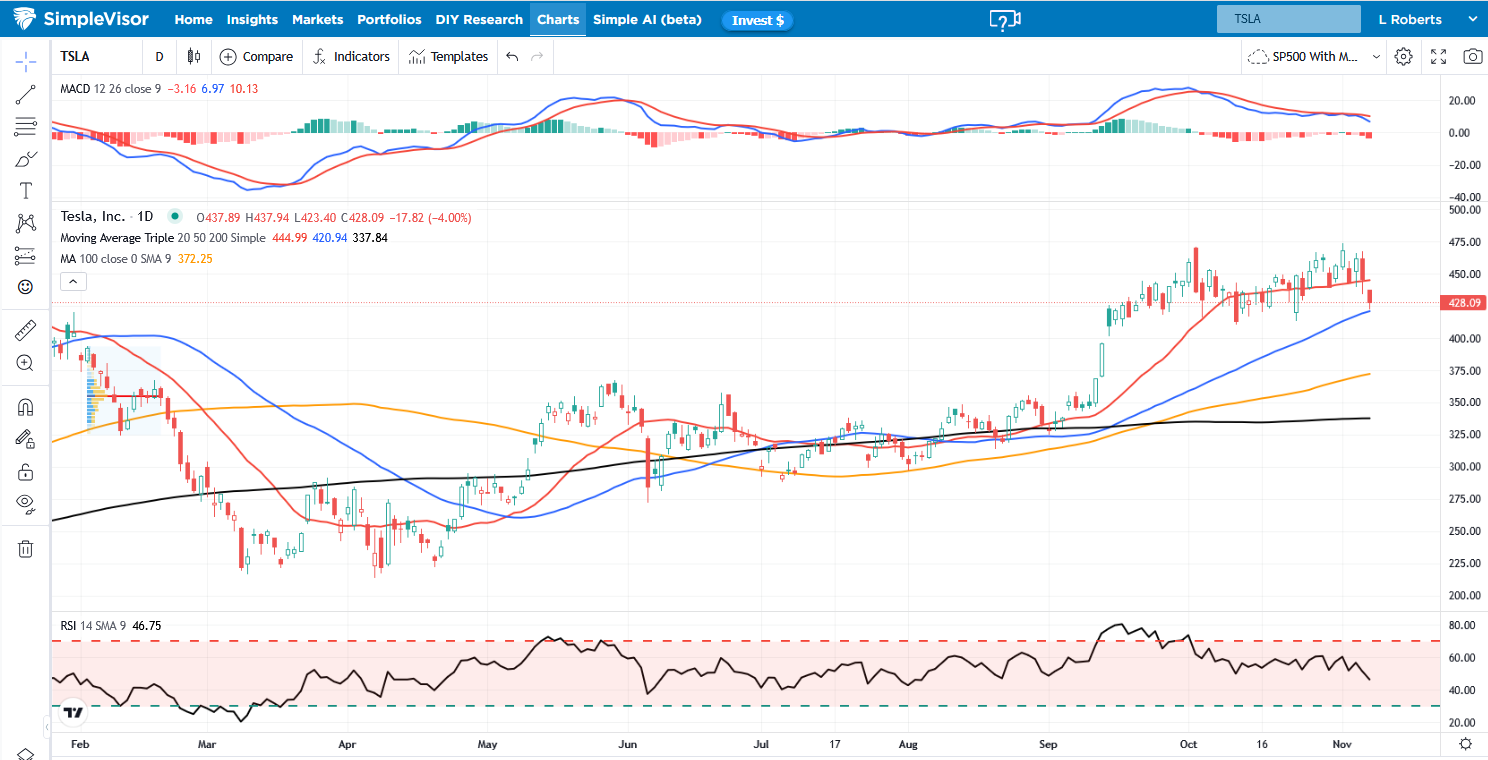Image resolution: width=1488 pixels, height=760 pixels.
Task: Open the Brush drawing tool
Action: click(x=27, y=158)
